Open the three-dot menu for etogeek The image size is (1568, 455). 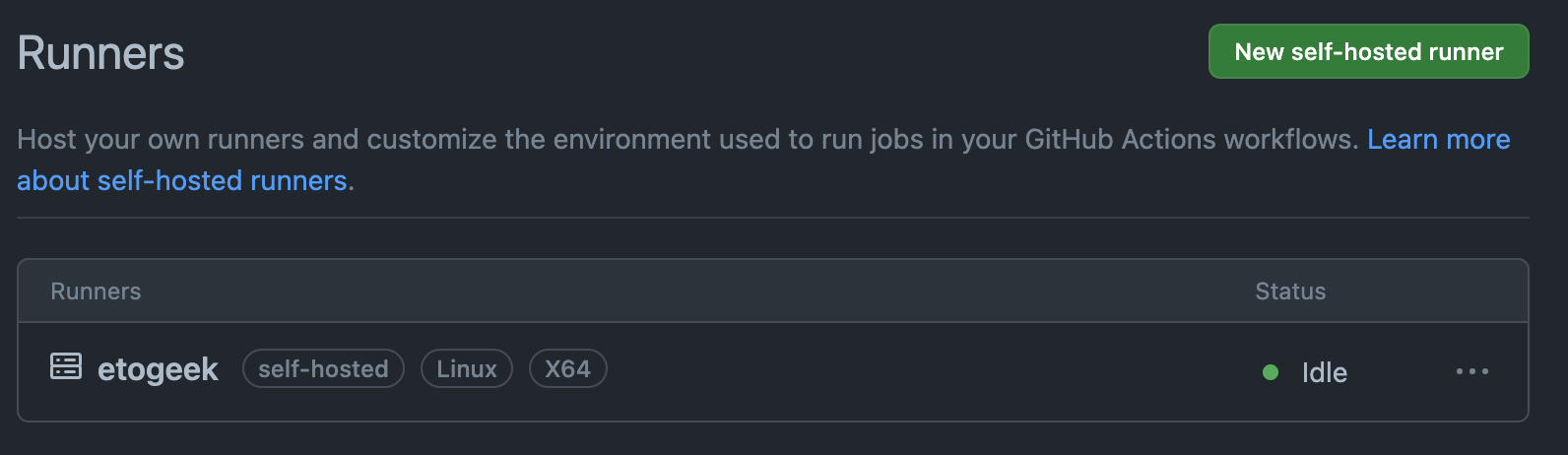click(x=1471, y=371)
